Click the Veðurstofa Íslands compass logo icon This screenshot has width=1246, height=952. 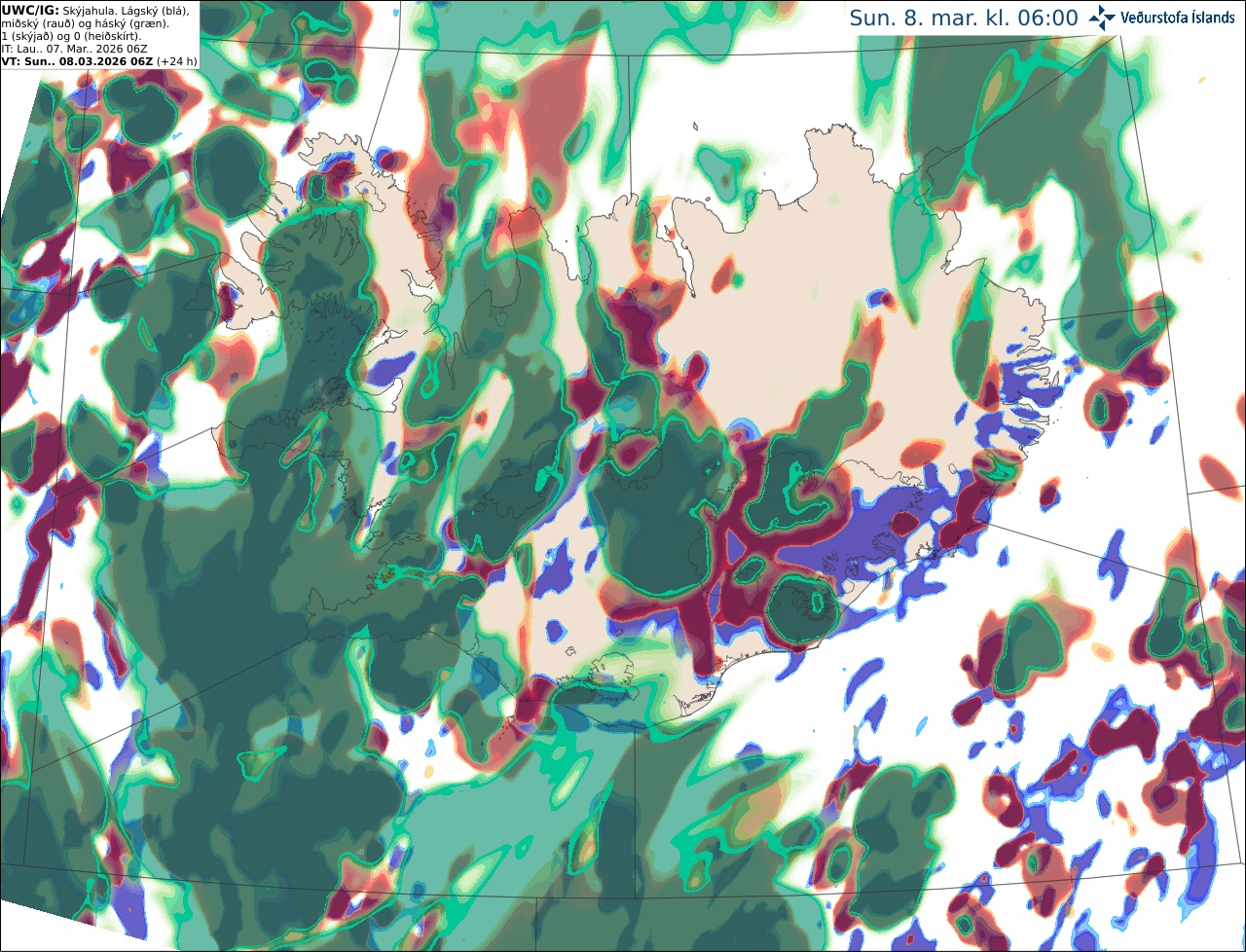(x=1103, y=18)
